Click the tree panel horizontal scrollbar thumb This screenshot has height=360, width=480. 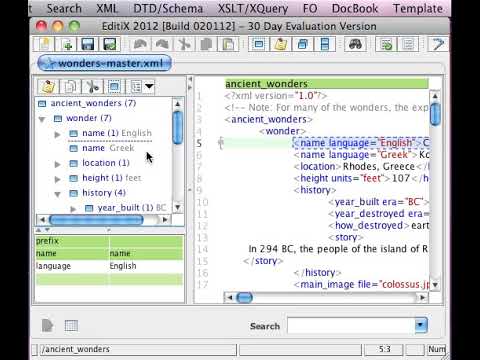[96, 220]
